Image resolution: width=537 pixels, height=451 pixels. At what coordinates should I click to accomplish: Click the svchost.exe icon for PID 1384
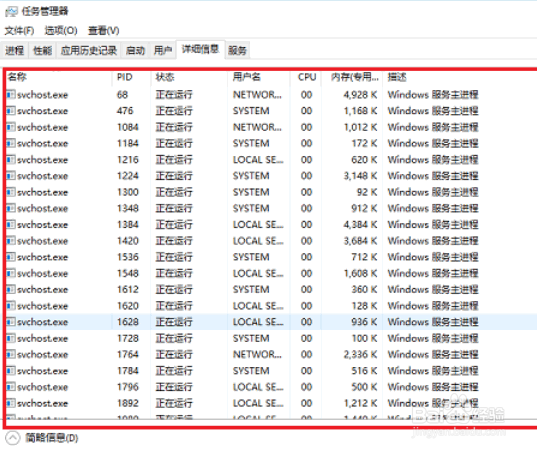[11, 225]
